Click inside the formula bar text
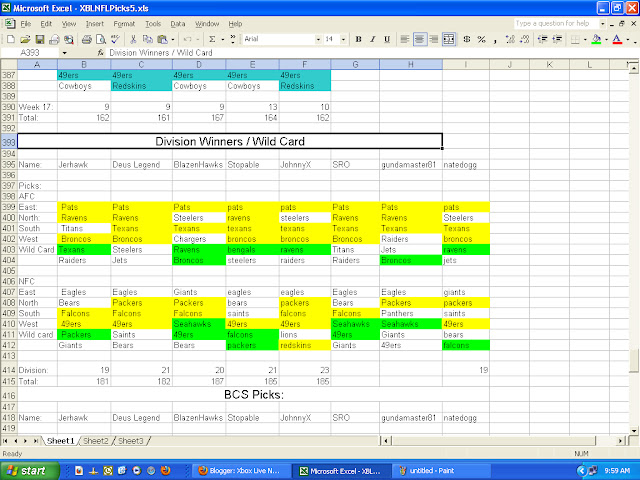The height and width of the screenshot is (480, 640). pyautogui.click(x=161, y=53)
